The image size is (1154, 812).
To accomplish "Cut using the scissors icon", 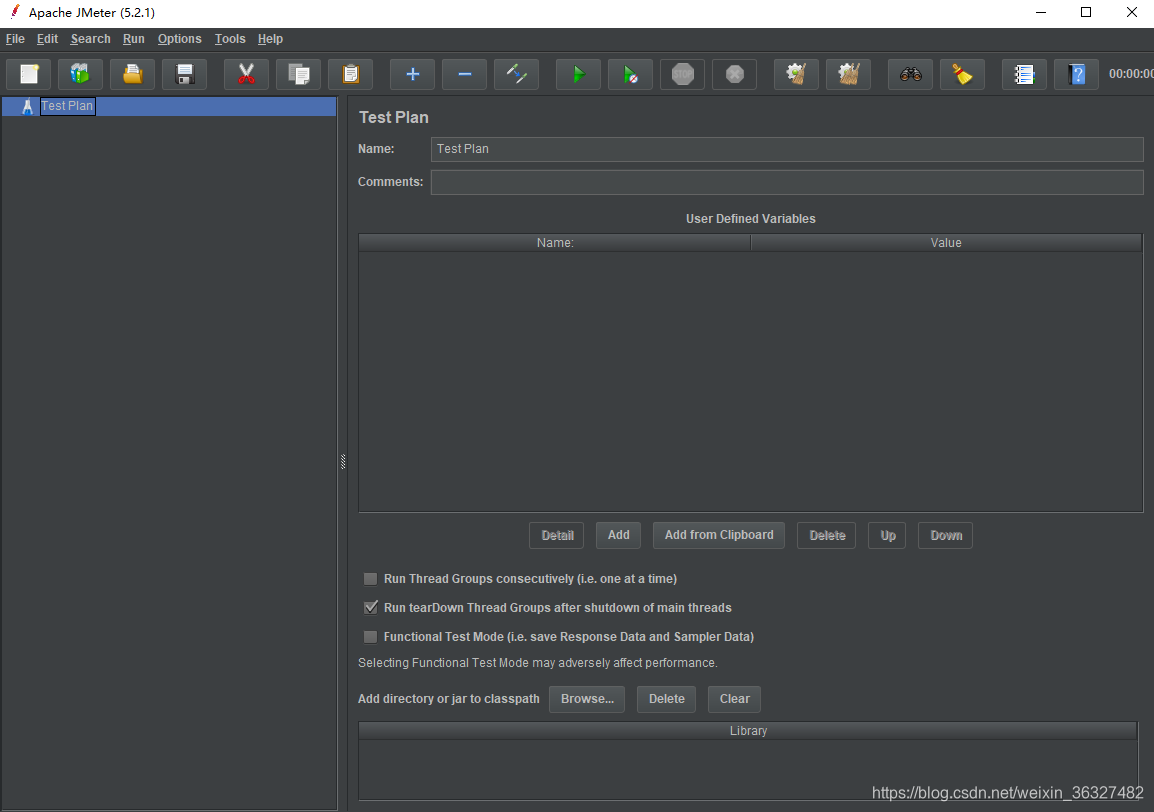I will pyautogui.click(x=246, y=74).
